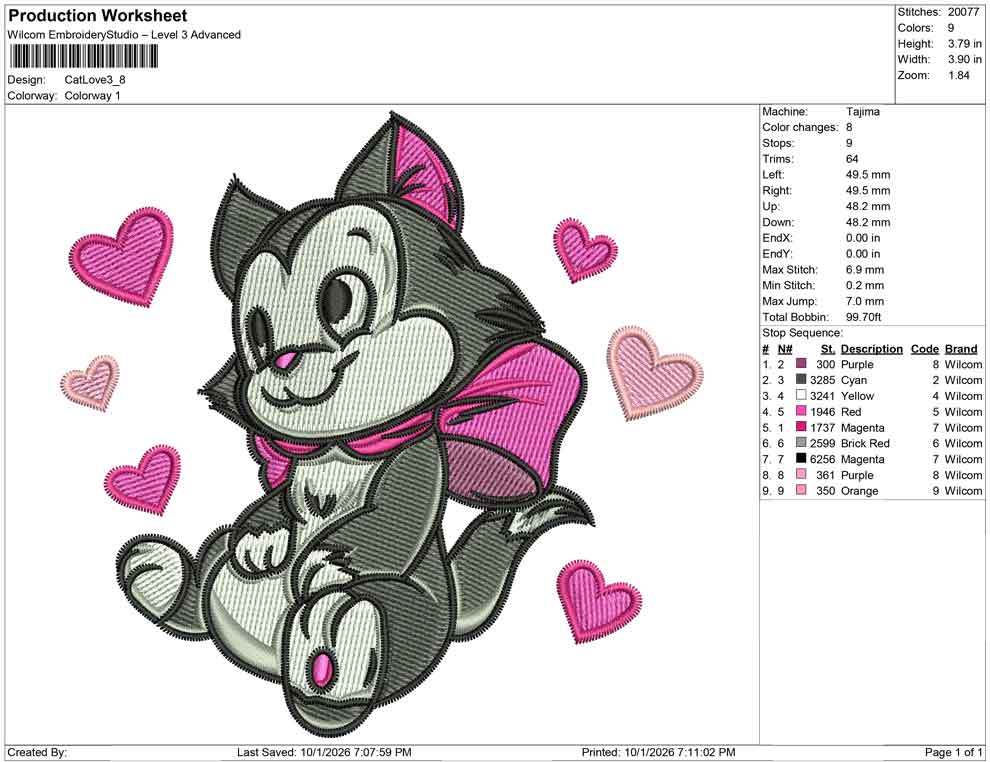The height and width of the screenshot is (762, 990).
Task: Click the Machine value Tajima
Action: pos(862,112)
